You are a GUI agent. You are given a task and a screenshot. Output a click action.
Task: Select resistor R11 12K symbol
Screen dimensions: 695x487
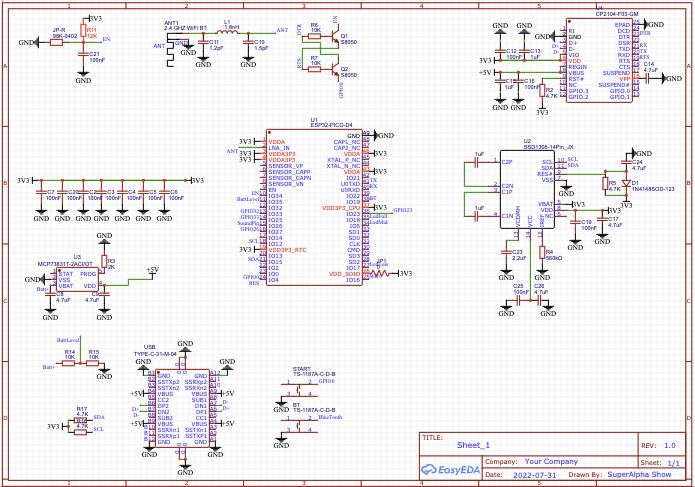tap(83, 30)
